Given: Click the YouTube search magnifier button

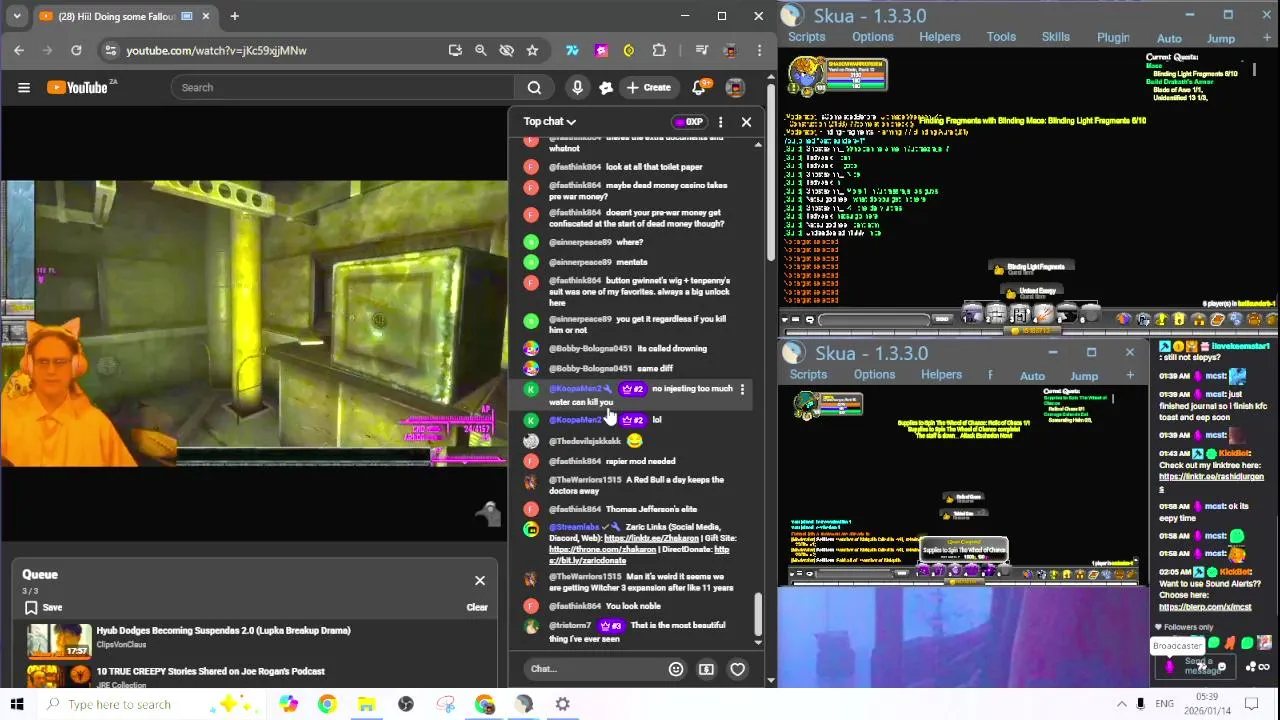Looking at the screenshot, I should [x=534, y=87].
